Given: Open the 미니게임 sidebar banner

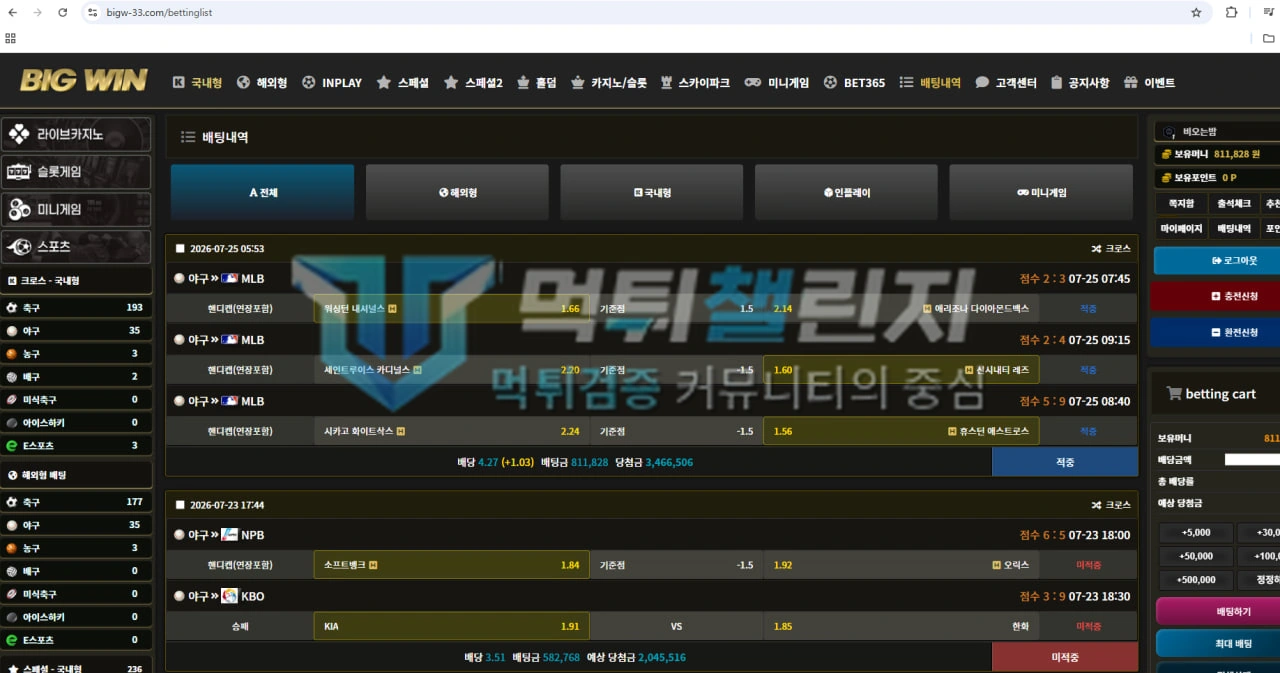Looking at the screenshot, I should 77,209.
